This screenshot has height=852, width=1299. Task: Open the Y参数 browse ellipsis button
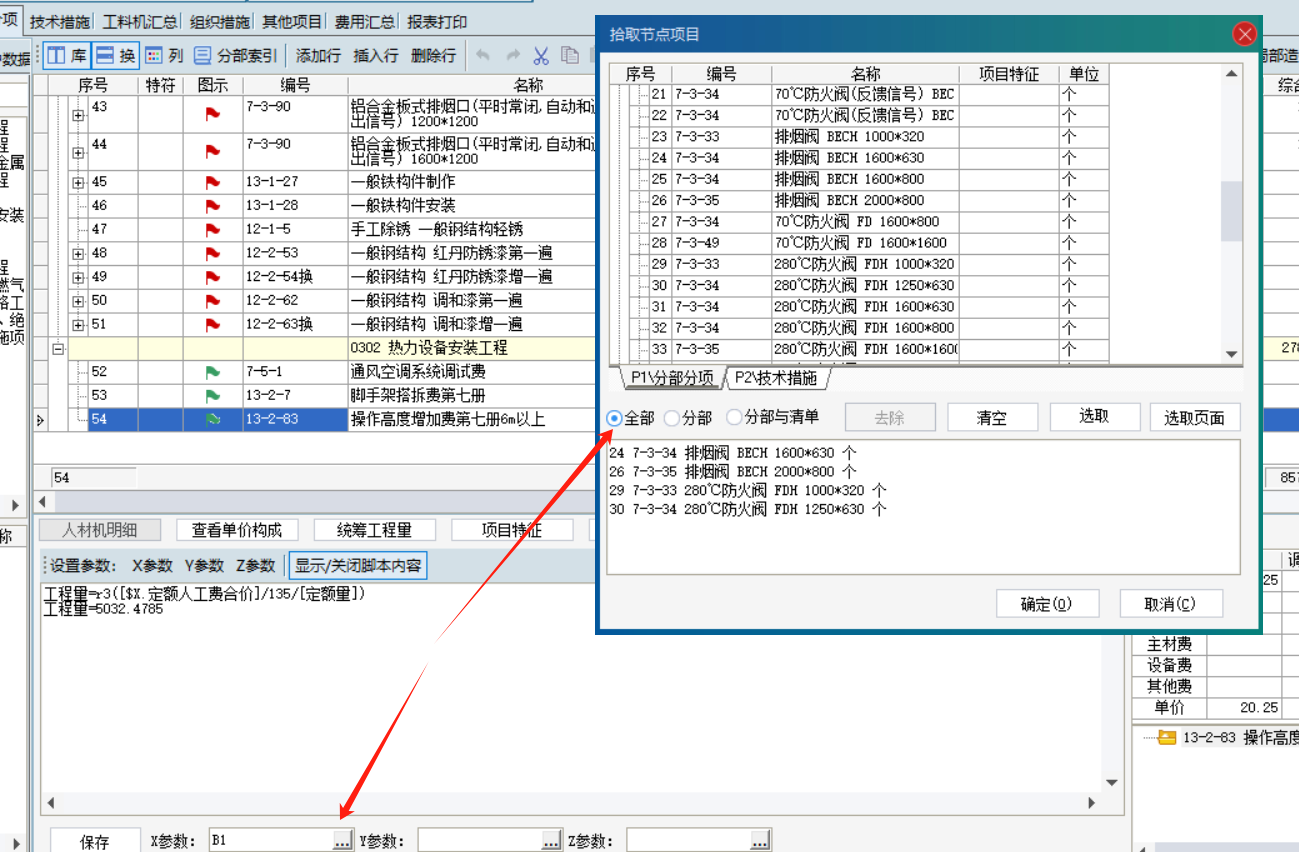[x=552, y=841]
